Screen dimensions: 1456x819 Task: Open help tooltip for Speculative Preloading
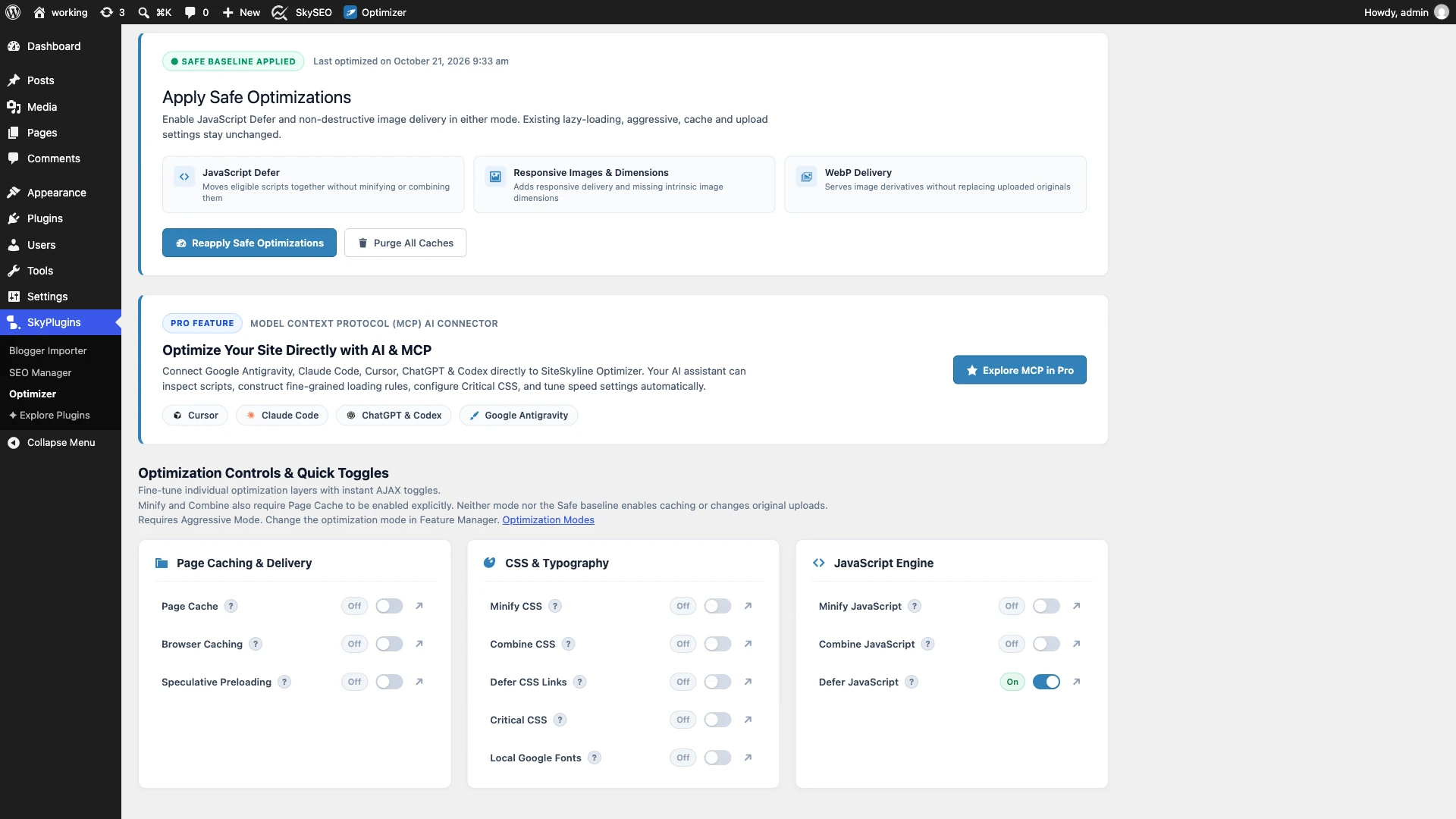pos(284,682)
